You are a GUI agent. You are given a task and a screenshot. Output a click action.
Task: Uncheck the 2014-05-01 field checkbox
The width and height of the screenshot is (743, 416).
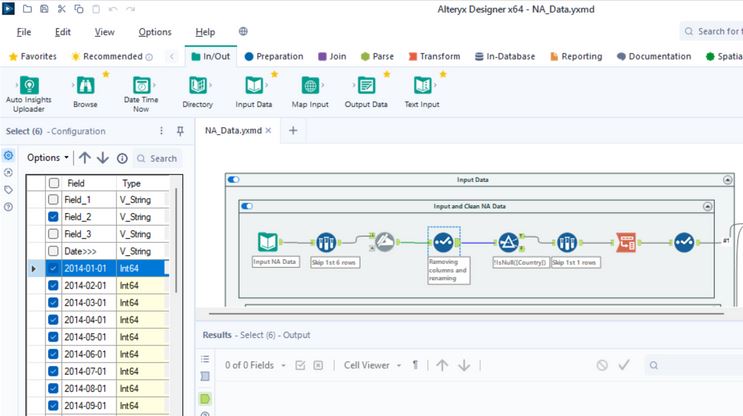[54, 336]
